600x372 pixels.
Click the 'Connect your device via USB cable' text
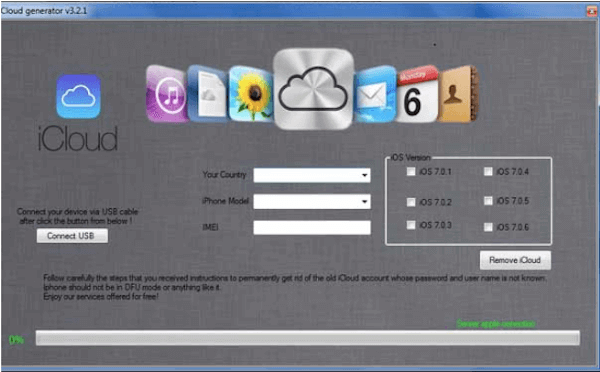(x=77, y=212)
